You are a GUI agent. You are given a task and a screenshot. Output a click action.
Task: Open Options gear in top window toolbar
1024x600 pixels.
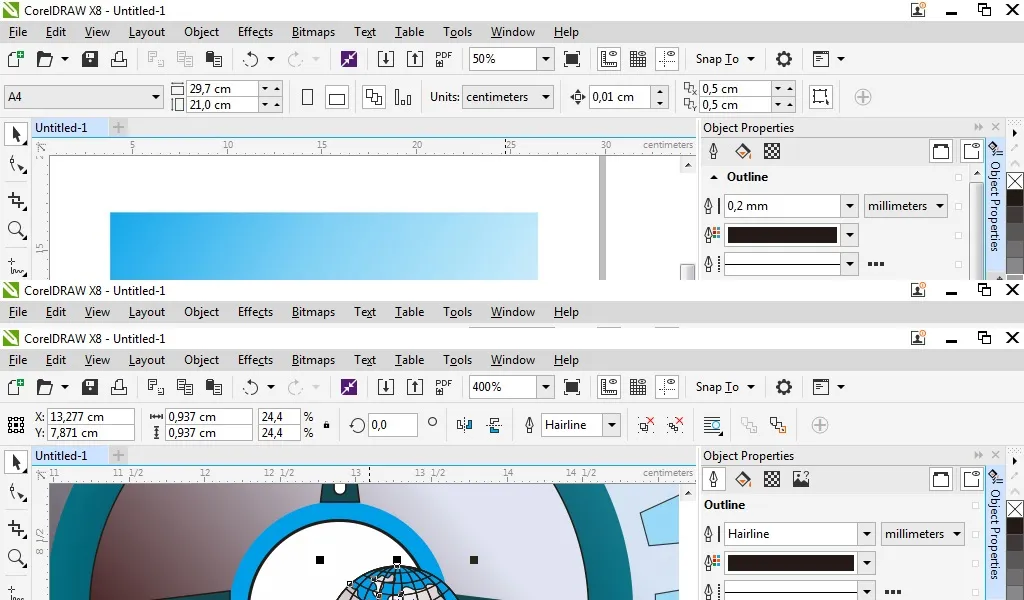pos(784,59)
